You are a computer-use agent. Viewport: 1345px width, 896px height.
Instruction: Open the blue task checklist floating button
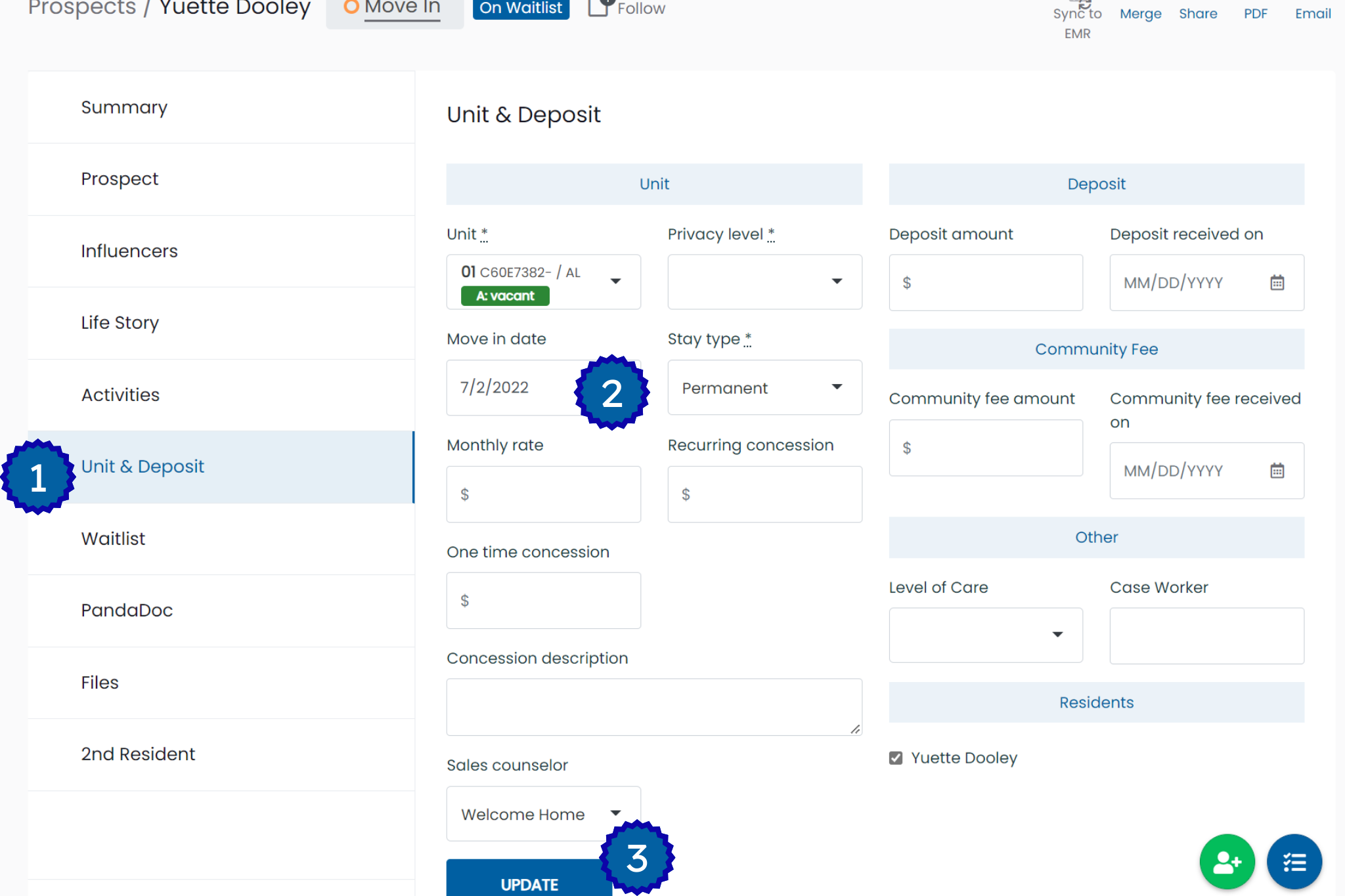(1294, 861)
